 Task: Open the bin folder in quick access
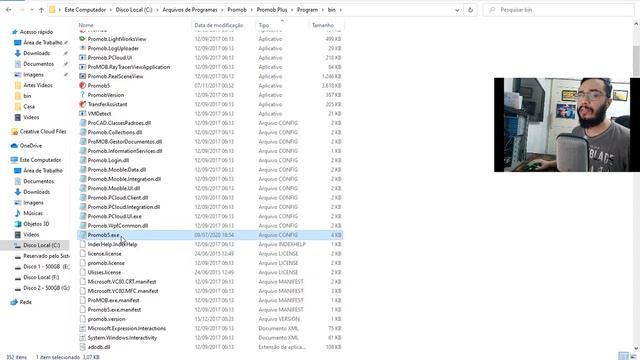(27, 96)
